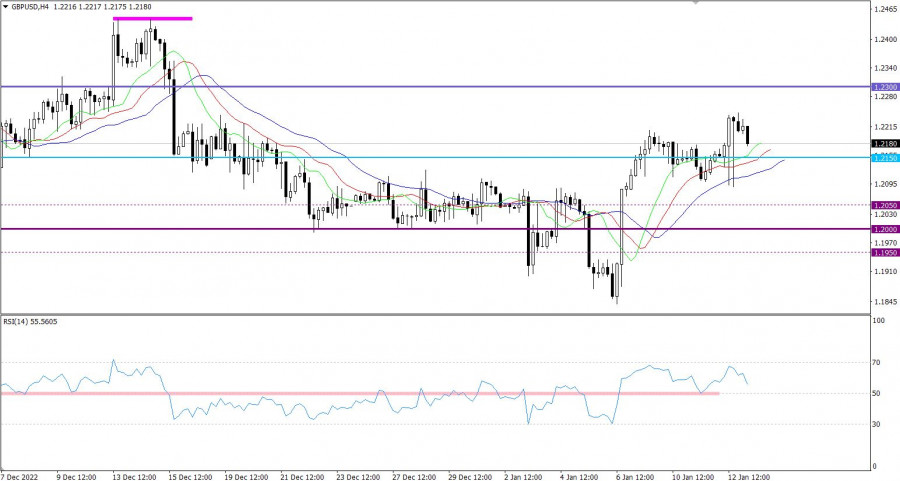Click the 1.2050 dotted level label
The width and height of the screenshot is (900, 481).
(883, 205)
